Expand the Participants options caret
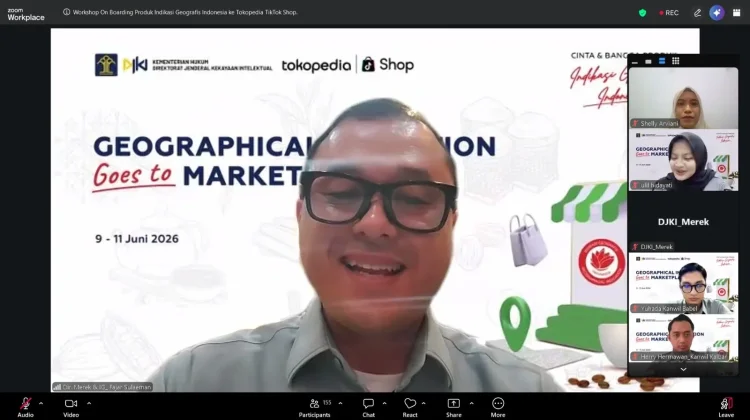Image resolution: width=750 pixels, height=420 pixels. coord(340,403)
